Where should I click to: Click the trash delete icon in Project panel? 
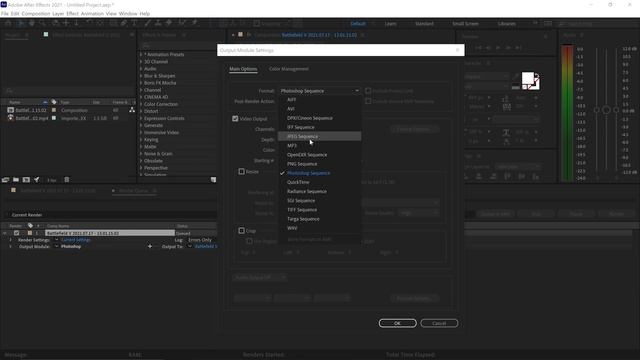(67, 180)
